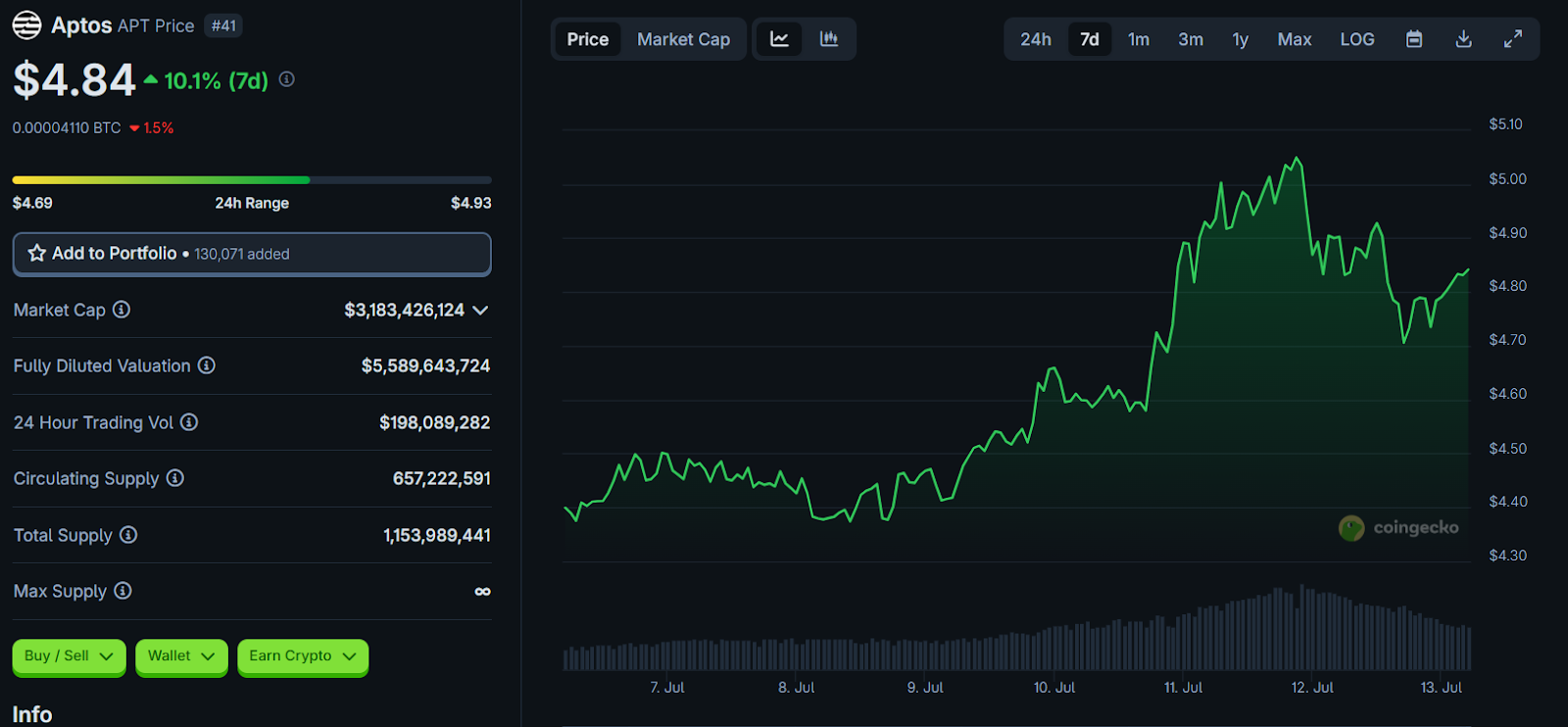
Task: Open the Wallet dropdown
Action: click(x=181, y=656)
